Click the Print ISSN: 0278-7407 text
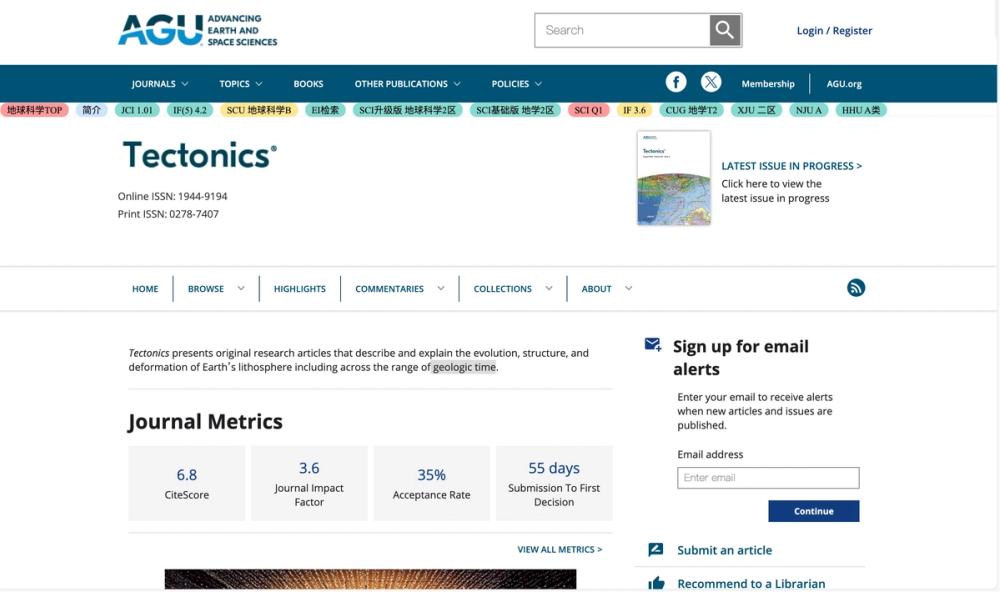Viewport: 1000px width, 592px height. coord(168,214)
